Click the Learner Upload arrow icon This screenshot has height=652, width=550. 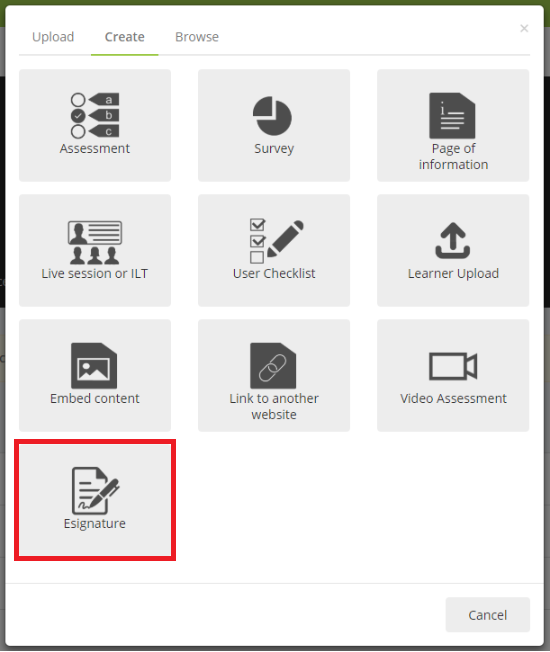click(x=453, y=240)
